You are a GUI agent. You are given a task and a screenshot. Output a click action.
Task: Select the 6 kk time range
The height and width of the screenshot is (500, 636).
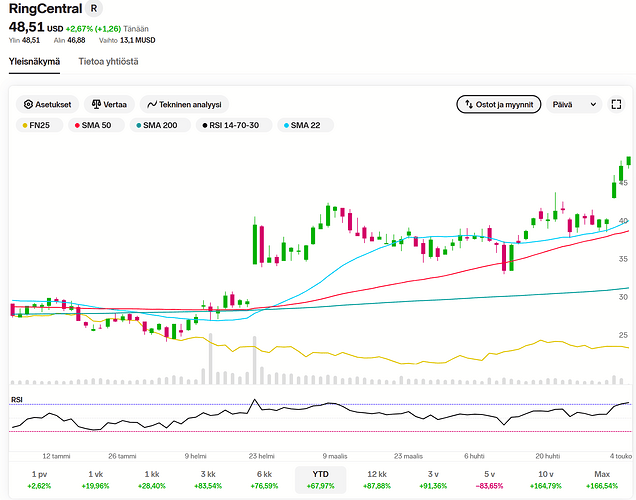tap(264, 479)
